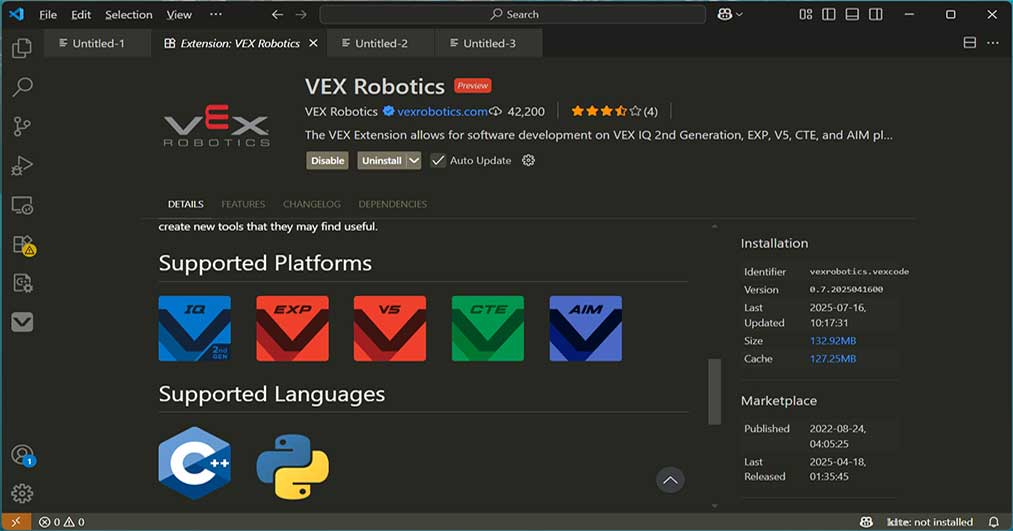Select the CHANGELOG tab
Viewport: 1013px width, 531px height.
pyautogui.click(x=311, y=204)
